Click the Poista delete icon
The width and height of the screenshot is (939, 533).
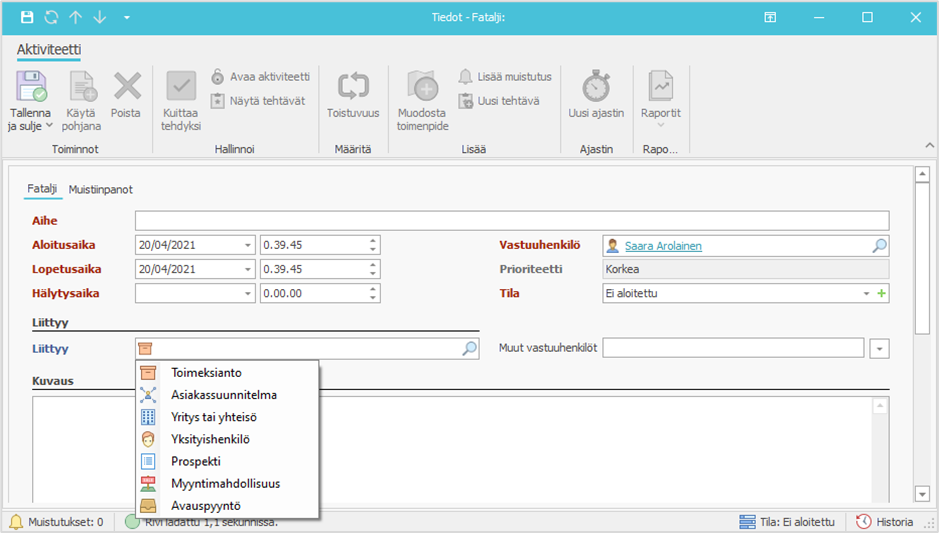[x=126, y=87]
